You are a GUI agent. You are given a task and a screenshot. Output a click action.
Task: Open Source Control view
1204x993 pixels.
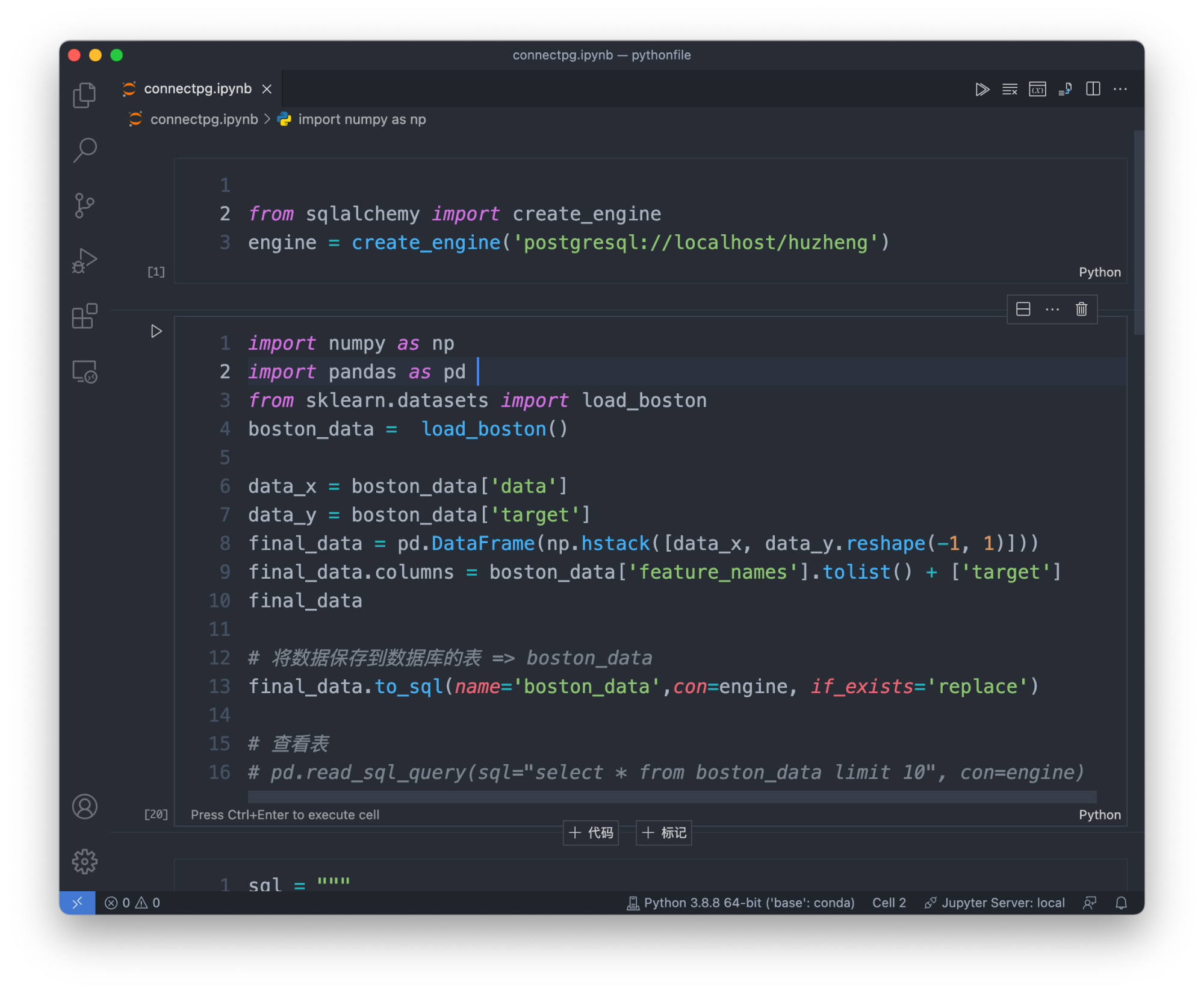point(84,205)
